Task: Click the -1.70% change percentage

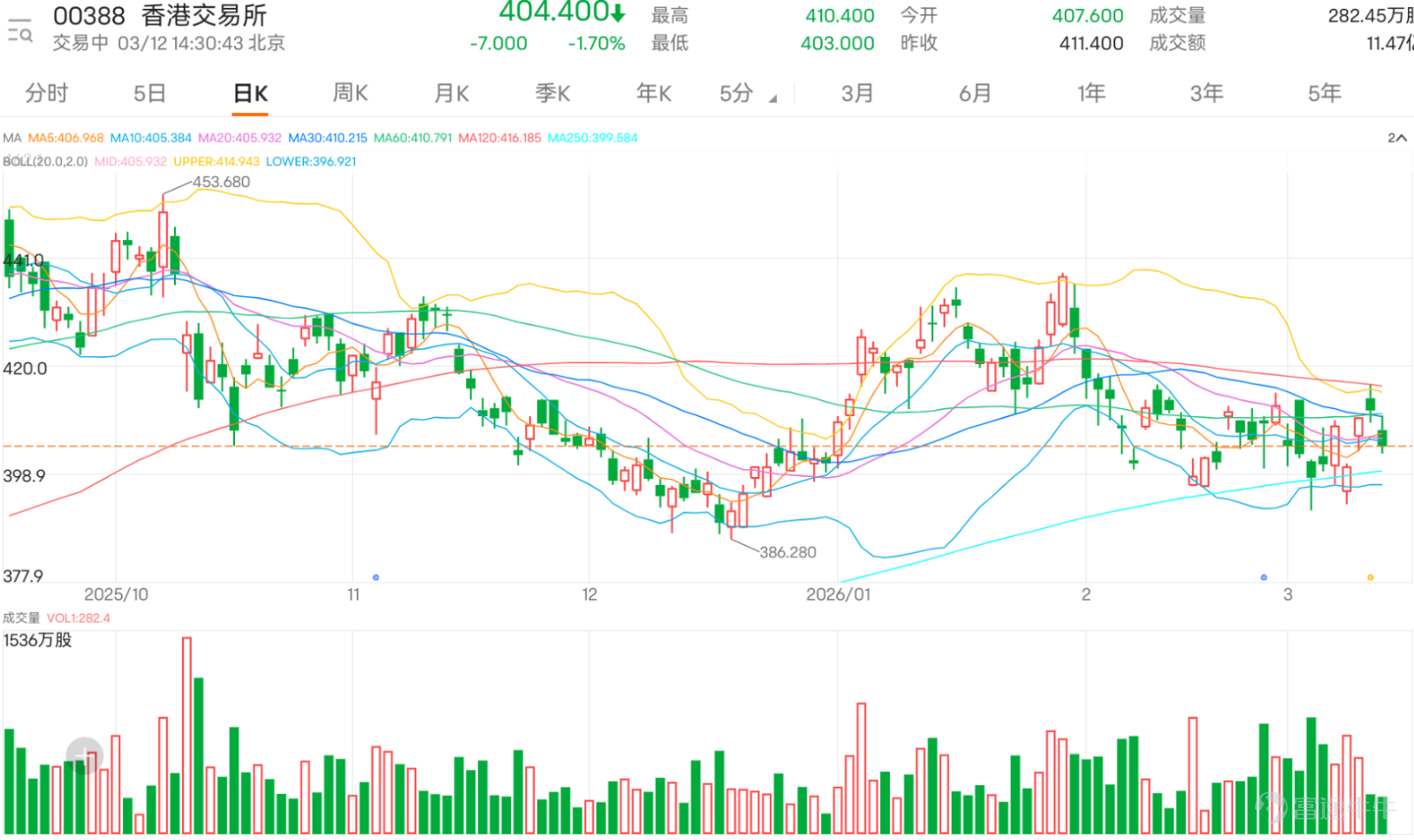Action: point(596,43)
